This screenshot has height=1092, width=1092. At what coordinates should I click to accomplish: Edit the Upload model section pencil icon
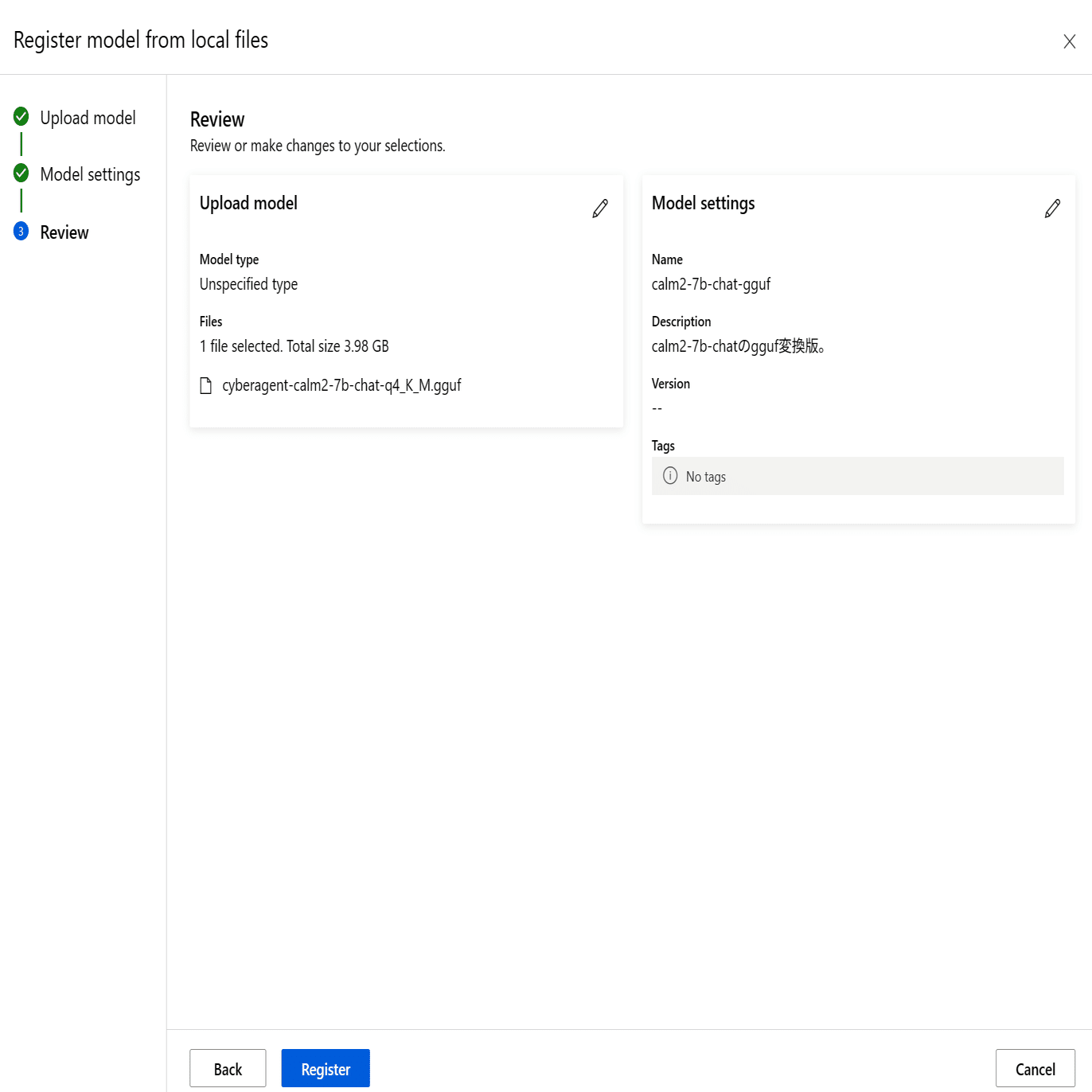600,209
